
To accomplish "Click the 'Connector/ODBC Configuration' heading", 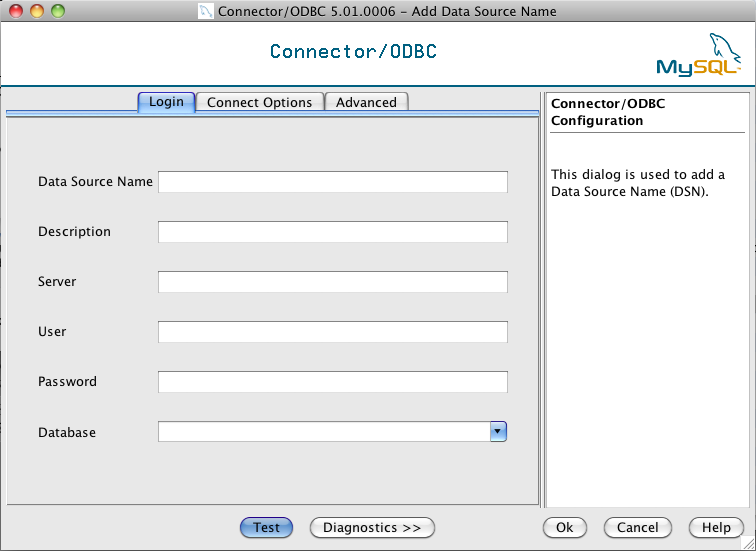I will [608, 112].
